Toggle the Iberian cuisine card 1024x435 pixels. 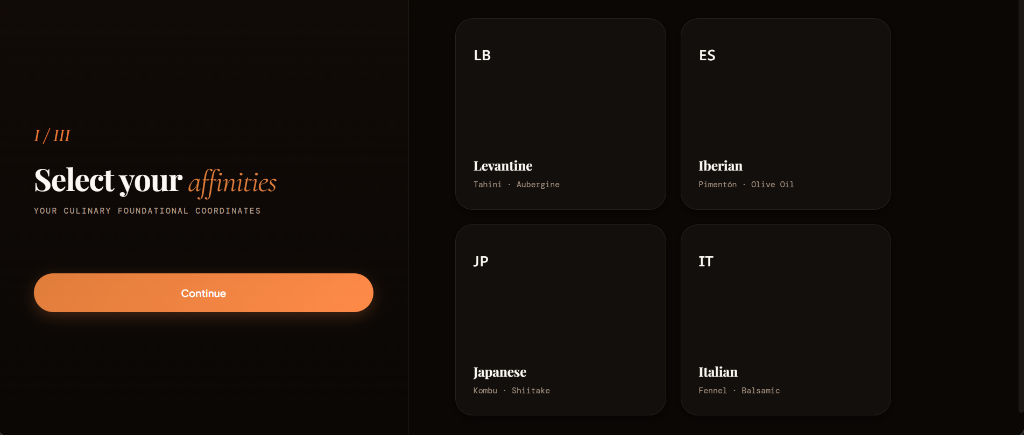coord(786,114)
